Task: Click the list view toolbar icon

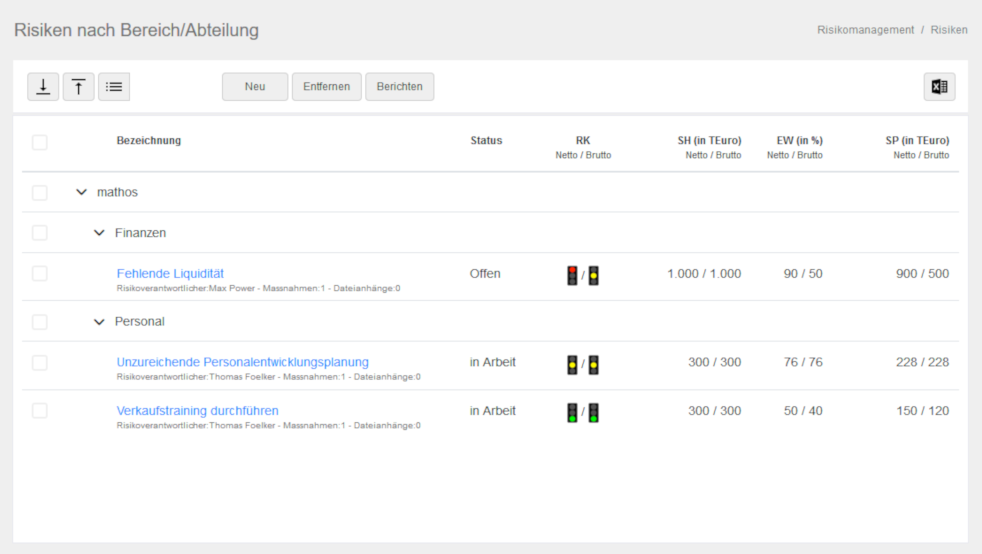Action: coord(114,87)
